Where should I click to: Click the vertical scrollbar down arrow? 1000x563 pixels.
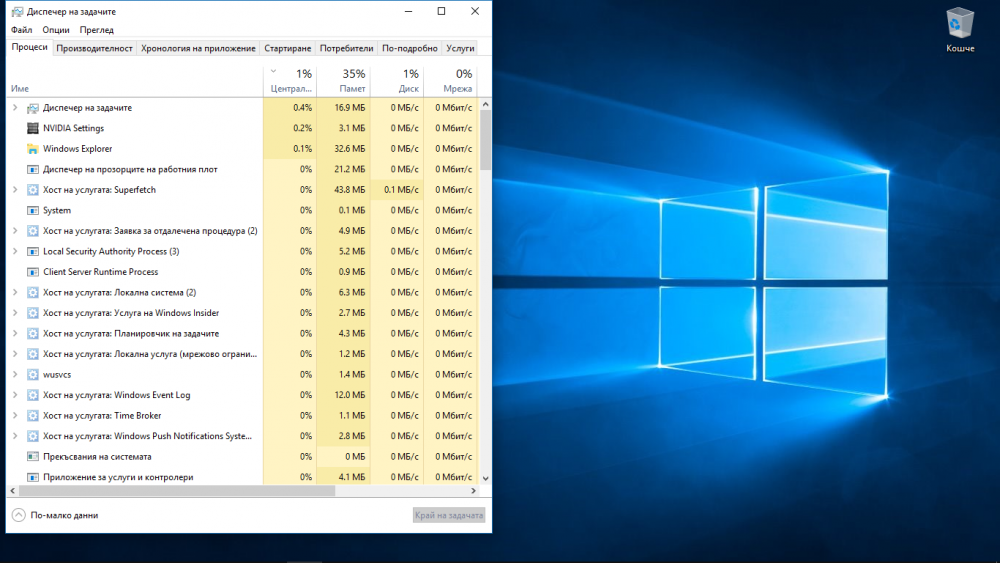click(x=485, y=478)
